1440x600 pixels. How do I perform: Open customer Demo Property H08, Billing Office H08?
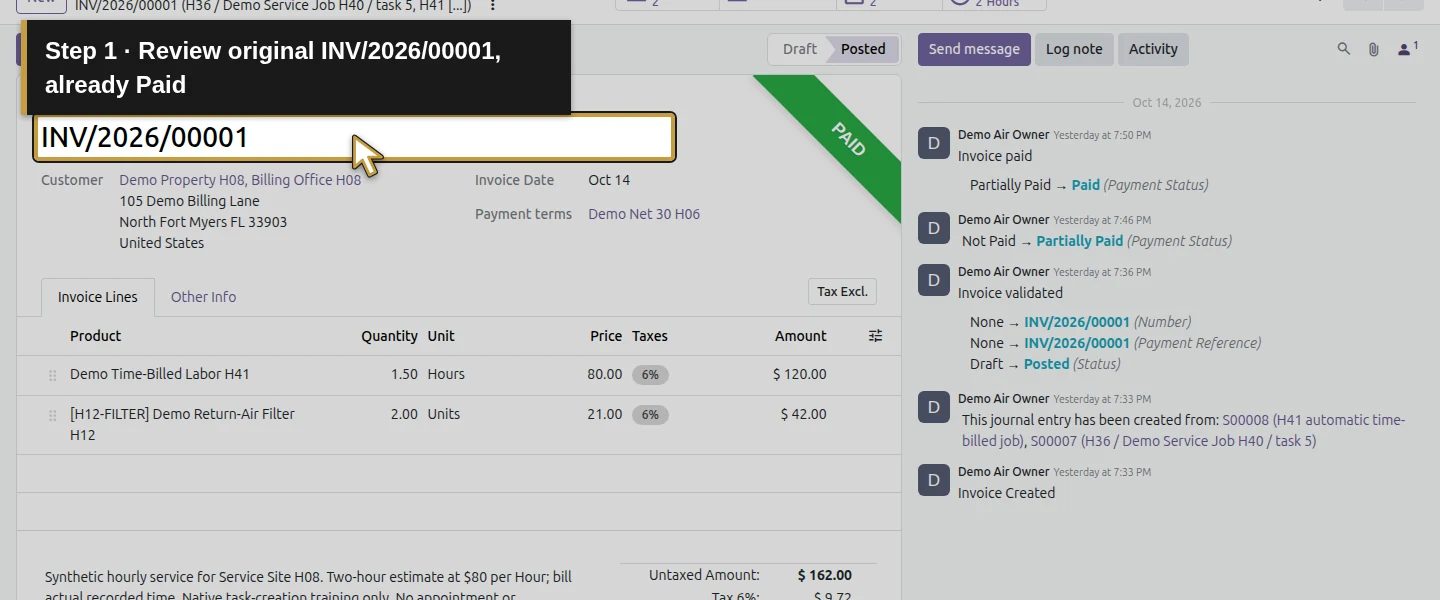240,180
